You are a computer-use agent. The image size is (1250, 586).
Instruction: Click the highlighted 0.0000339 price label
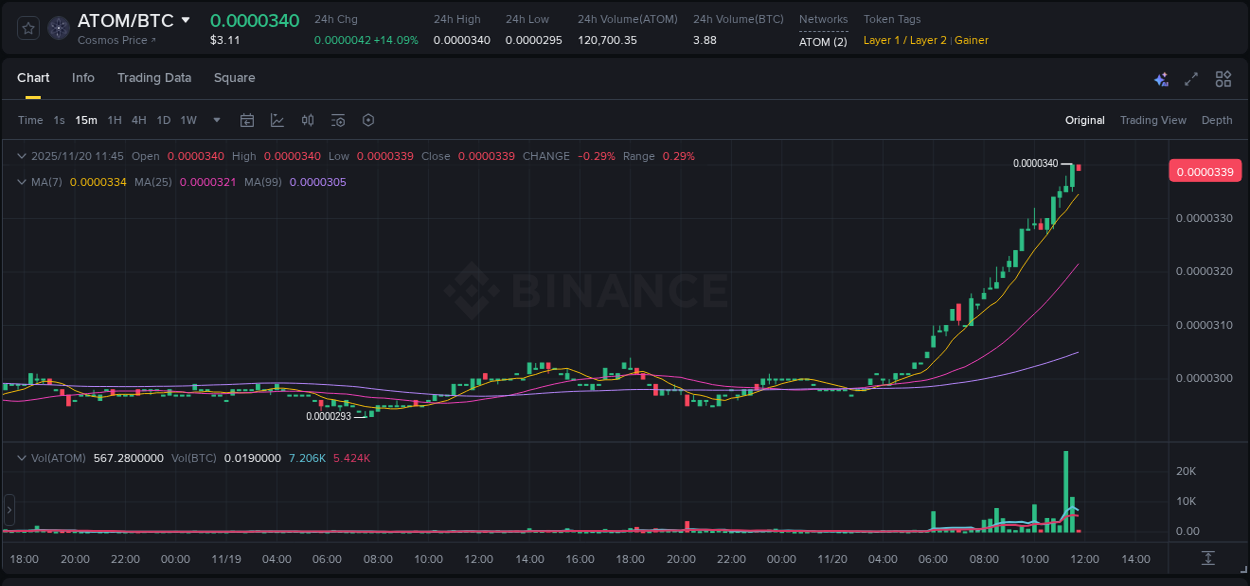[x=1207, y=171]
